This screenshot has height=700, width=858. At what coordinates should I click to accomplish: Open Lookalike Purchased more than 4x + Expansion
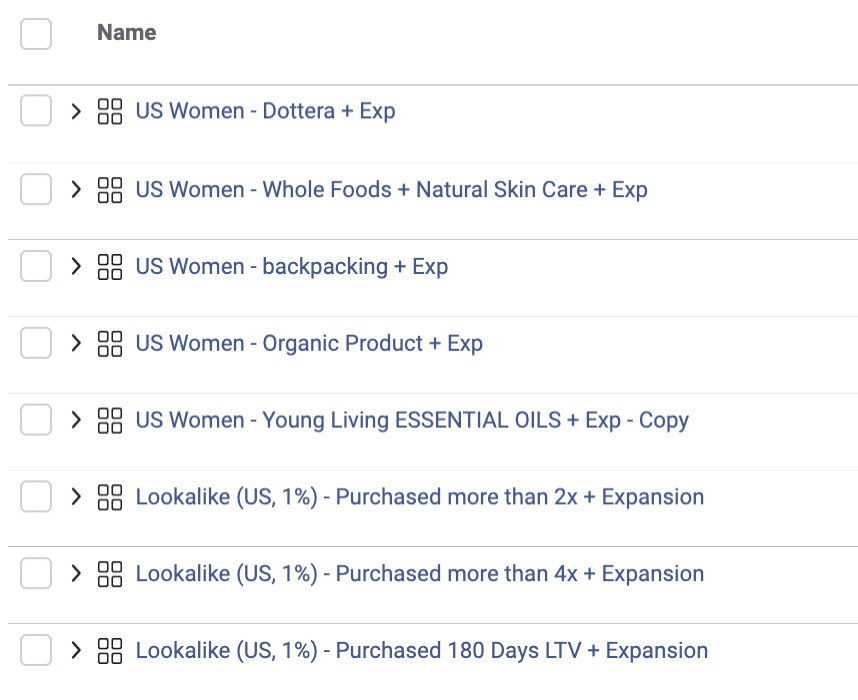pyautogui.click(x=420, y=574)
